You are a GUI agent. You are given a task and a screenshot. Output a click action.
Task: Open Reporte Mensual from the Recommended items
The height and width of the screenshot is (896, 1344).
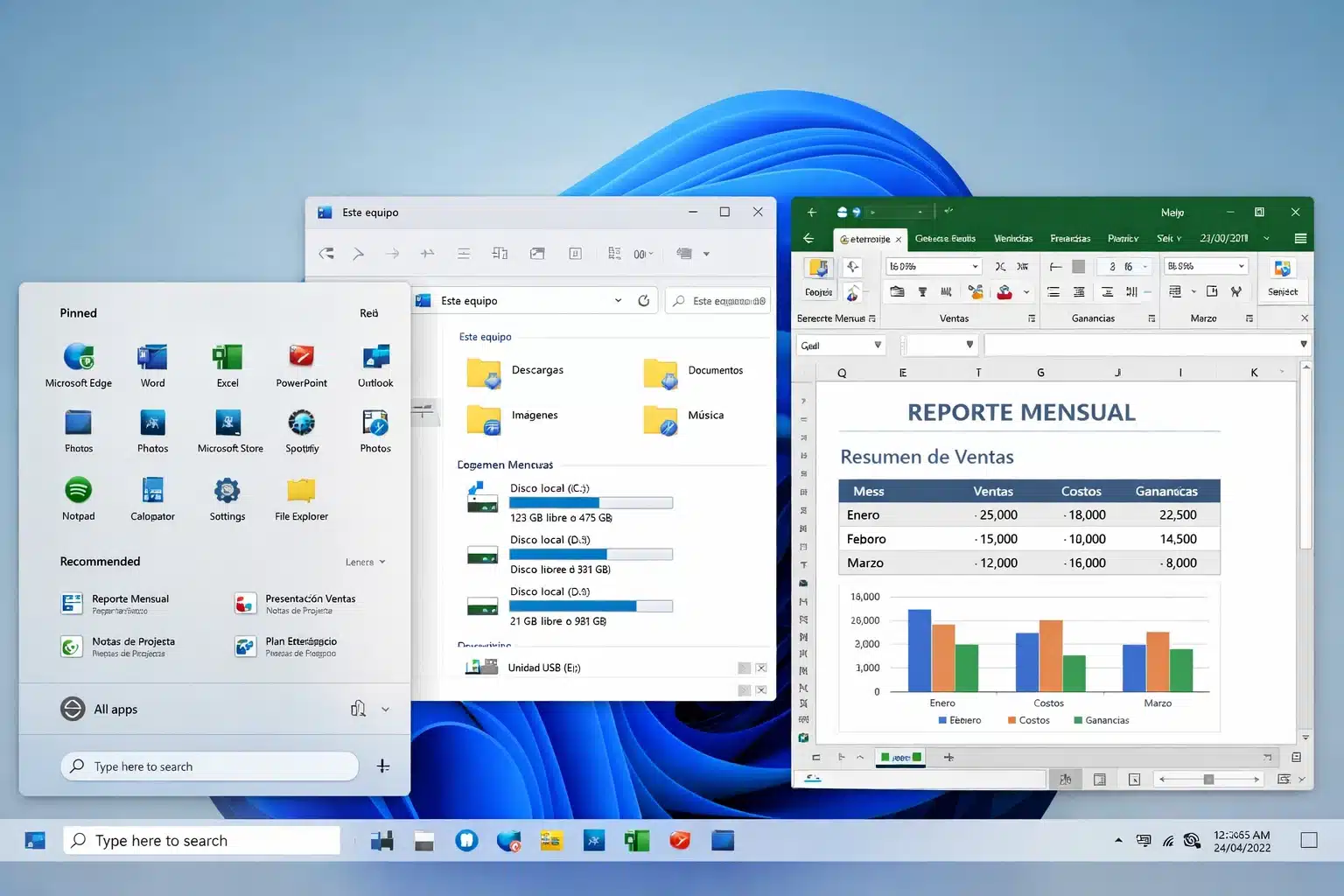coord(129,604)
